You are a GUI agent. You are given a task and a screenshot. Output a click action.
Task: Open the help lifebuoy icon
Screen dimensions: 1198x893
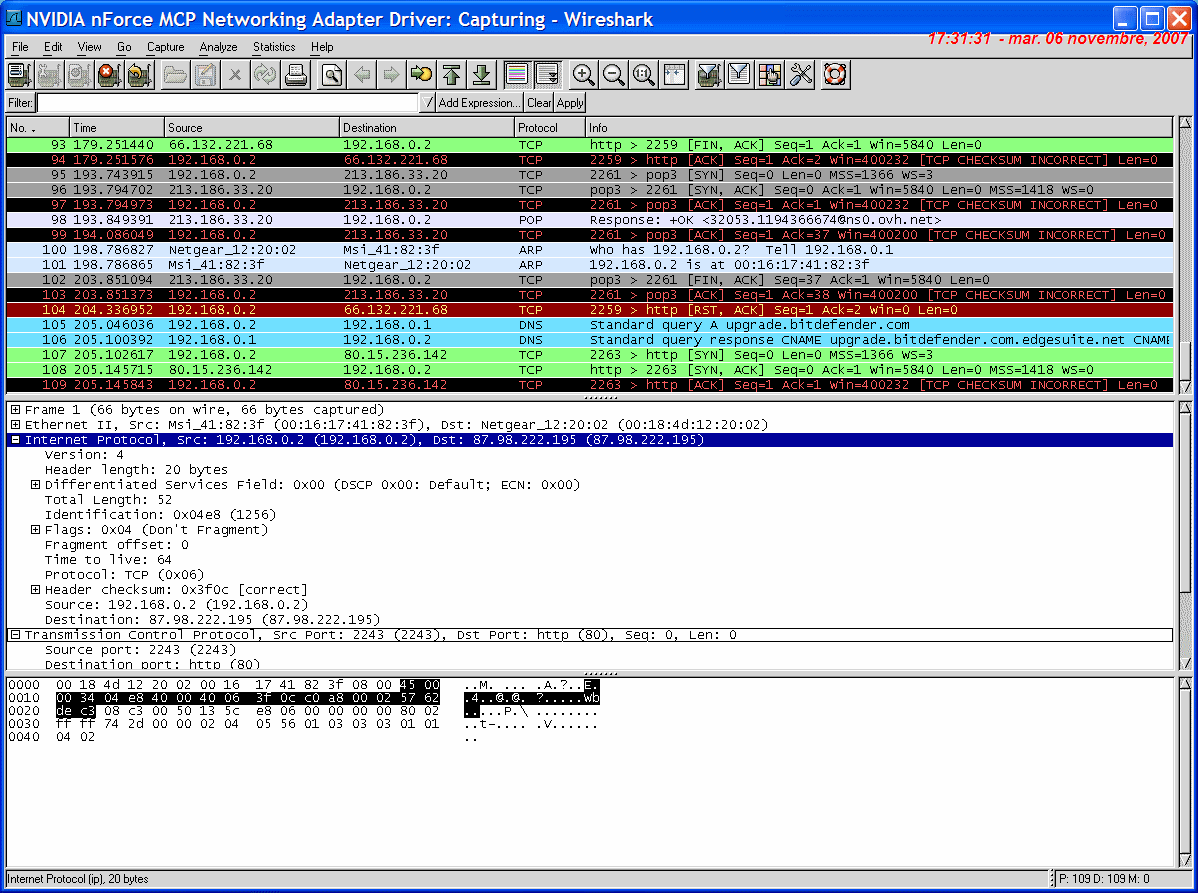pos(835,75)
